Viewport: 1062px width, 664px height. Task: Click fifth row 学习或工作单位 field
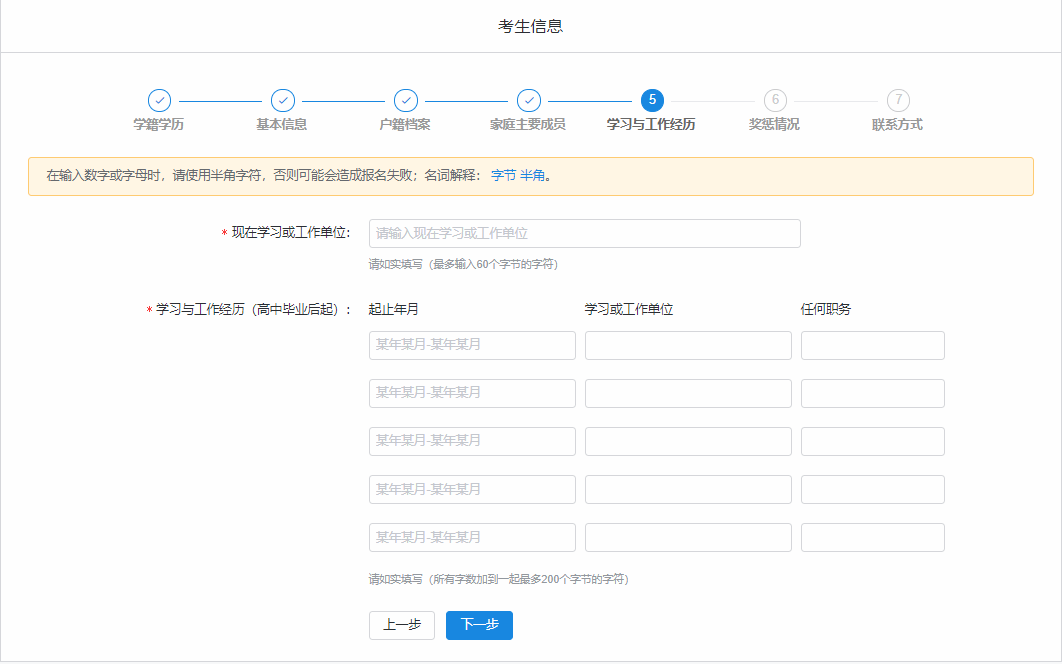pos(688,537)
